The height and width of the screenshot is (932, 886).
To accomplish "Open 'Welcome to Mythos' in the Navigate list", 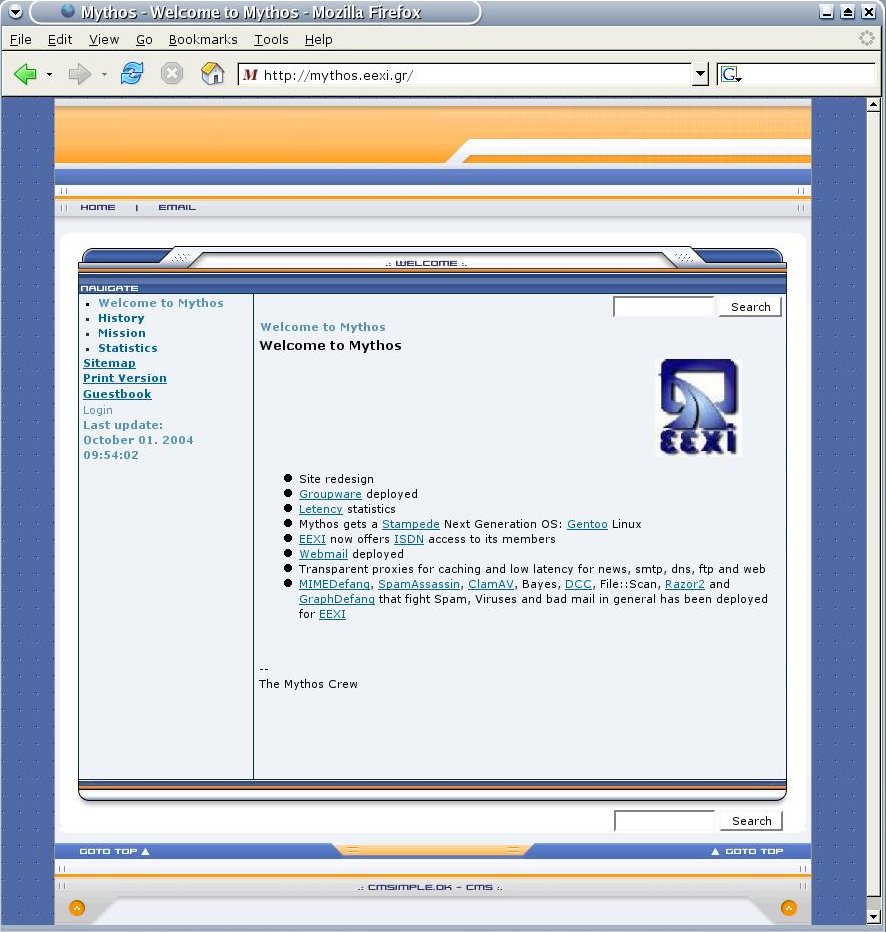I will click(161, 303).
